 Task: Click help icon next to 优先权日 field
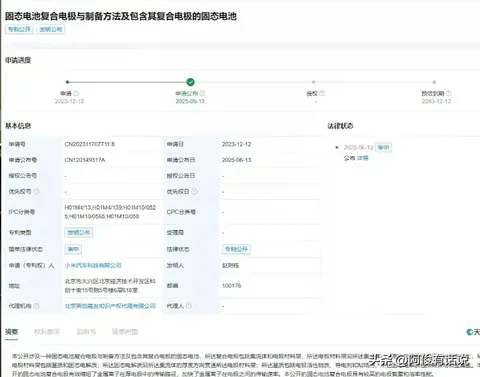194,191
